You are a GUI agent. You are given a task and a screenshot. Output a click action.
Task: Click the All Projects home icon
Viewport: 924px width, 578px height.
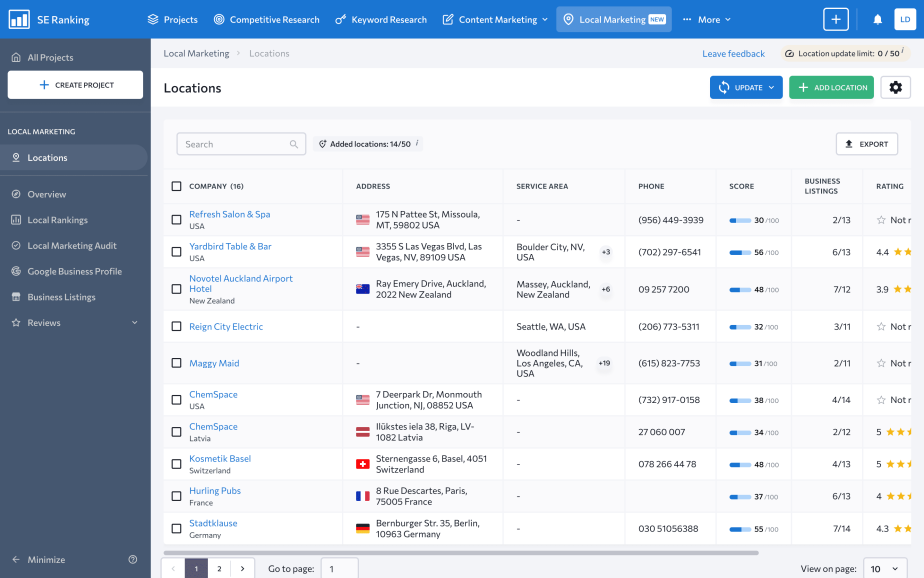[16, 57]
